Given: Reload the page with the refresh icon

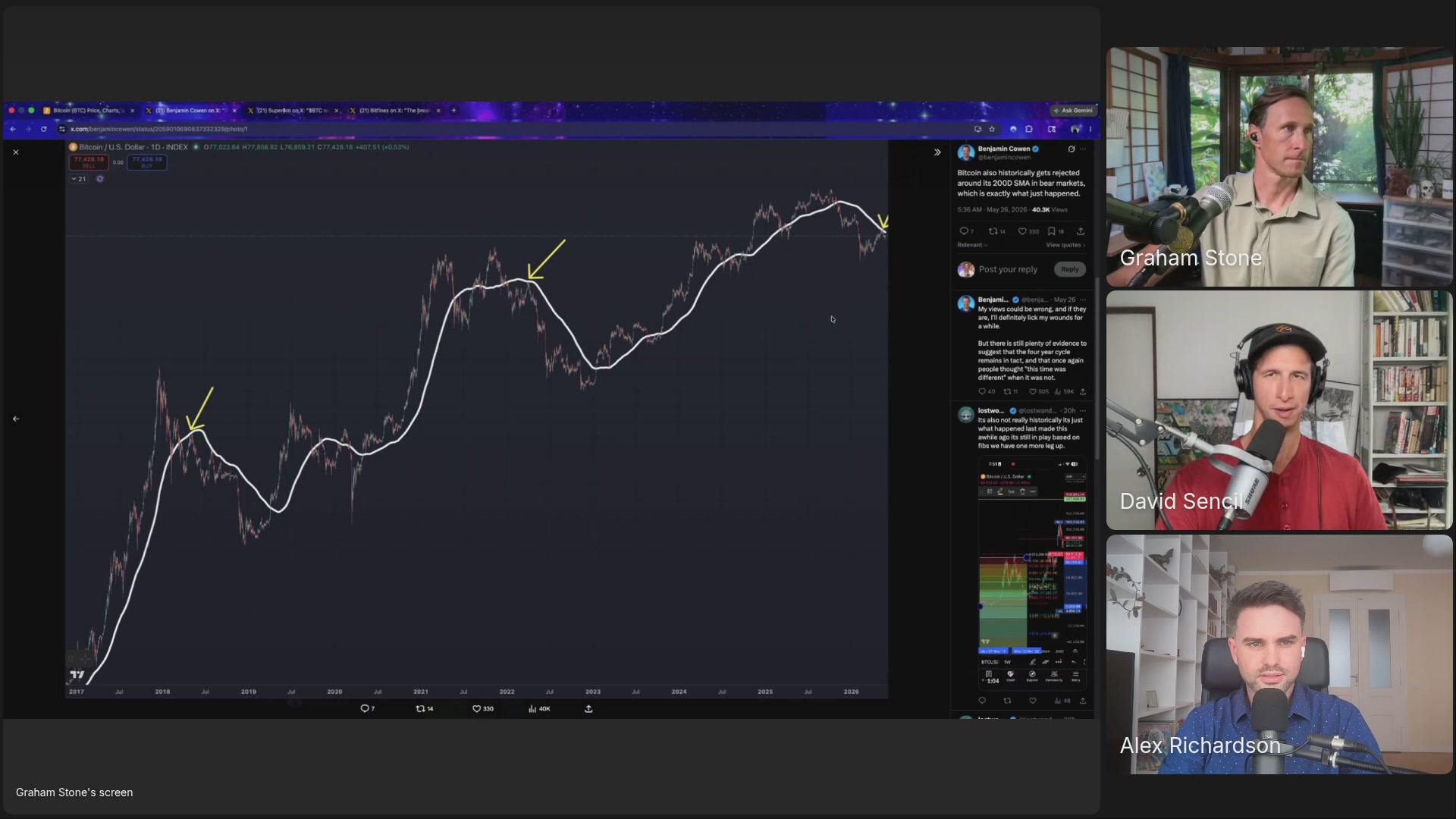Looking at the screenshot, I should 44,130.
